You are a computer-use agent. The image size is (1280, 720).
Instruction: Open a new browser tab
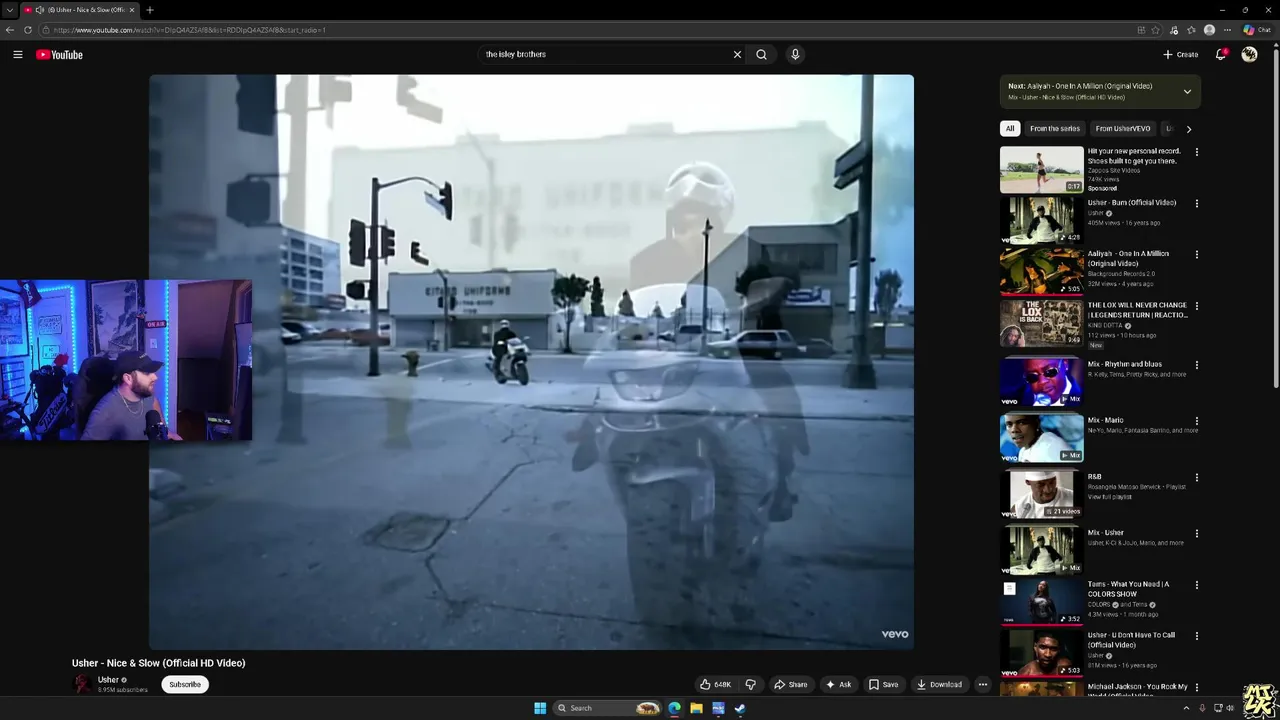pos(149,10)
